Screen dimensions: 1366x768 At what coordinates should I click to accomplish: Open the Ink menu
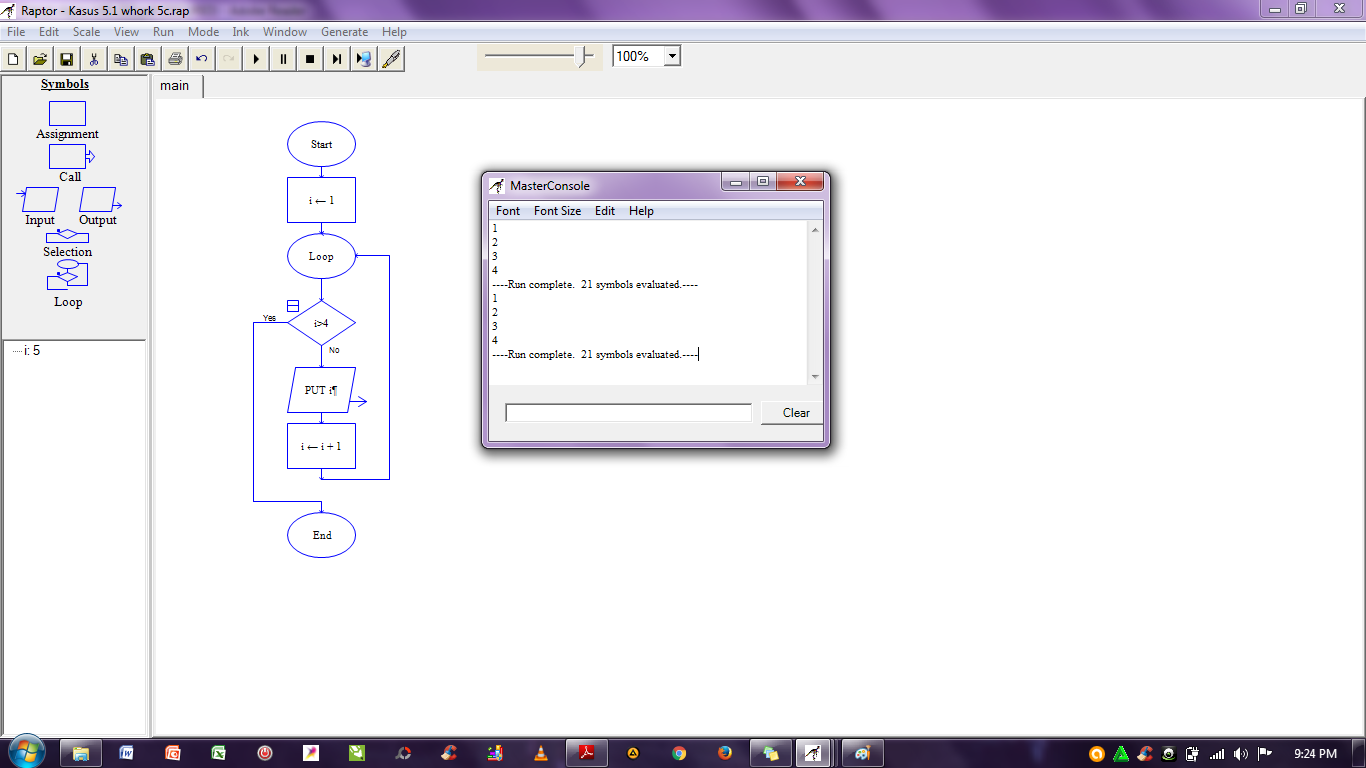click(240, 32)
